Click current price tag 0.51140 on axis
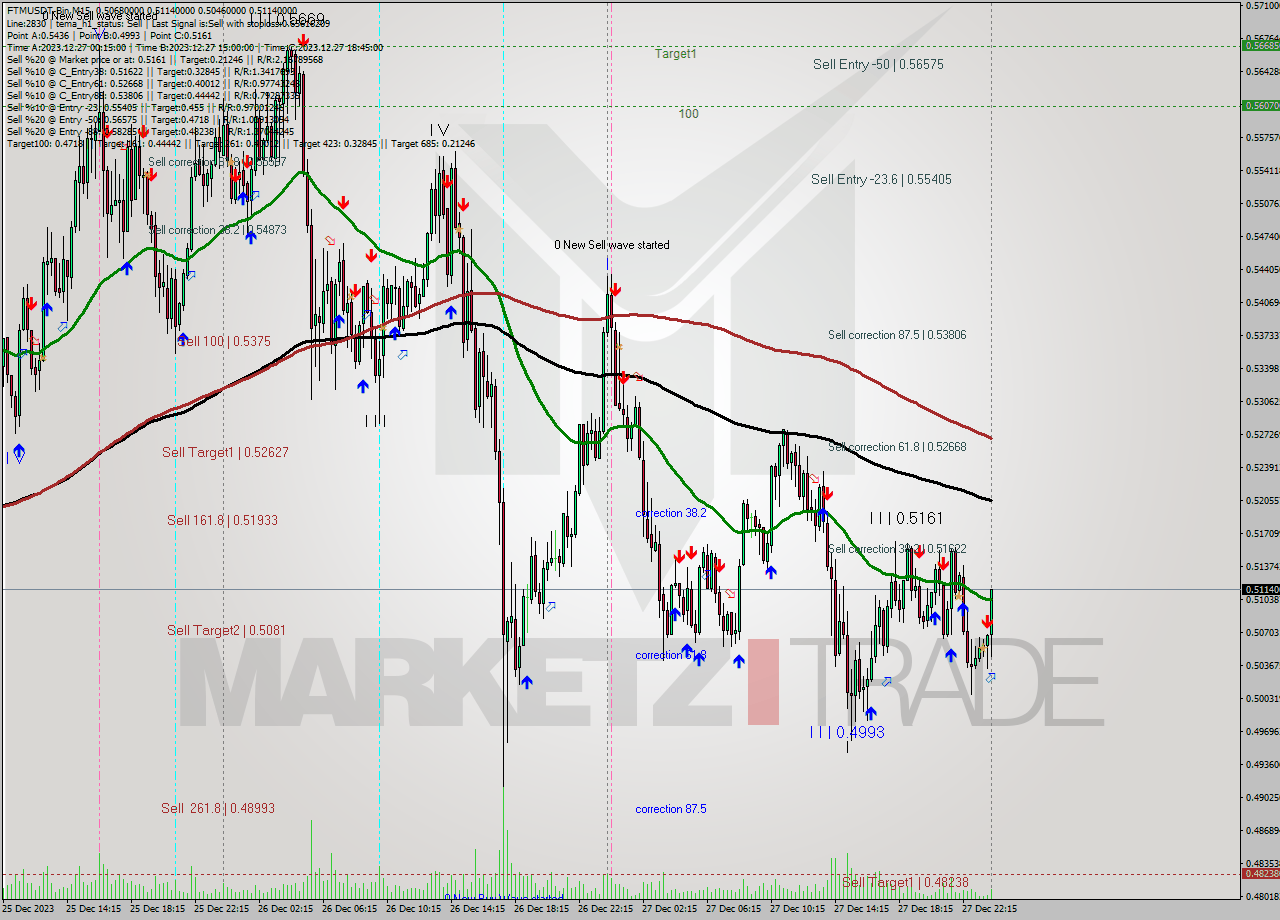The width and height of the screenshot is (1280, 920). 1260,590
